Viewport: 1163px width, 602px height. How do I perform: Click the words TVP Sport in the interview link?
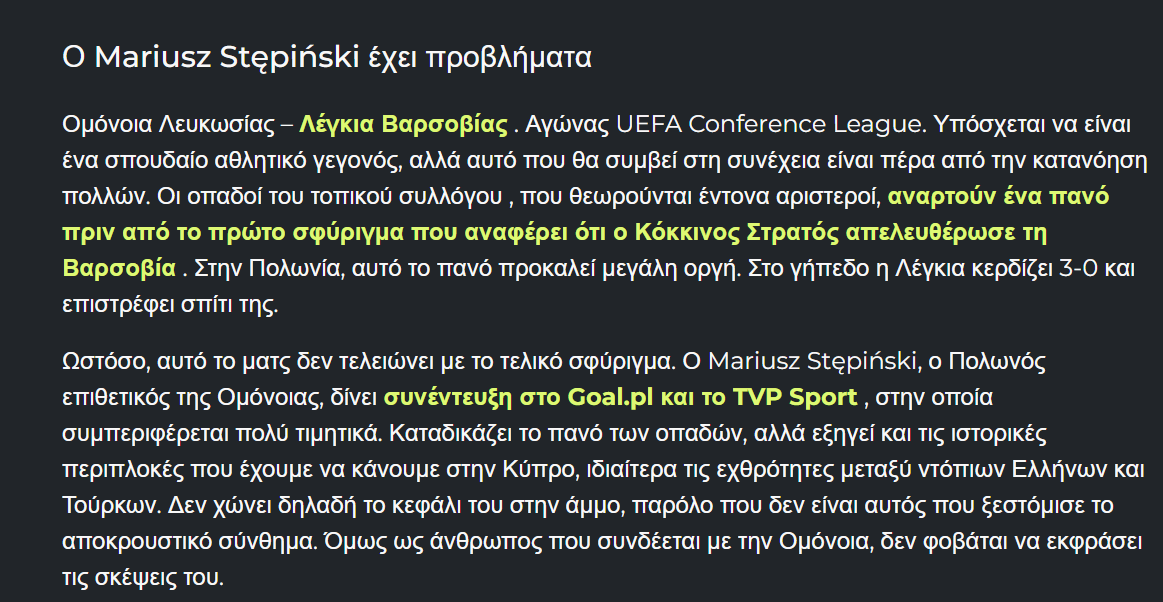click(794, 397)
